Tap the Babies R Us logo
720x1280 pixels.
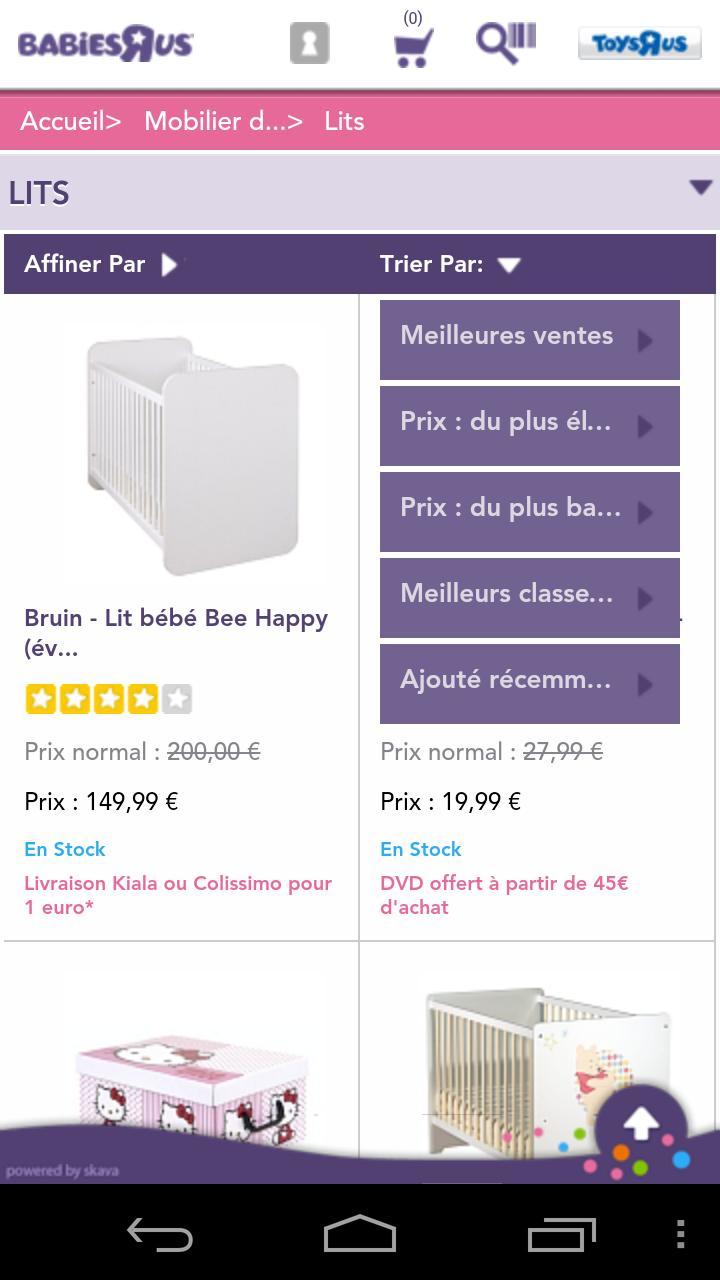[105, 44]
